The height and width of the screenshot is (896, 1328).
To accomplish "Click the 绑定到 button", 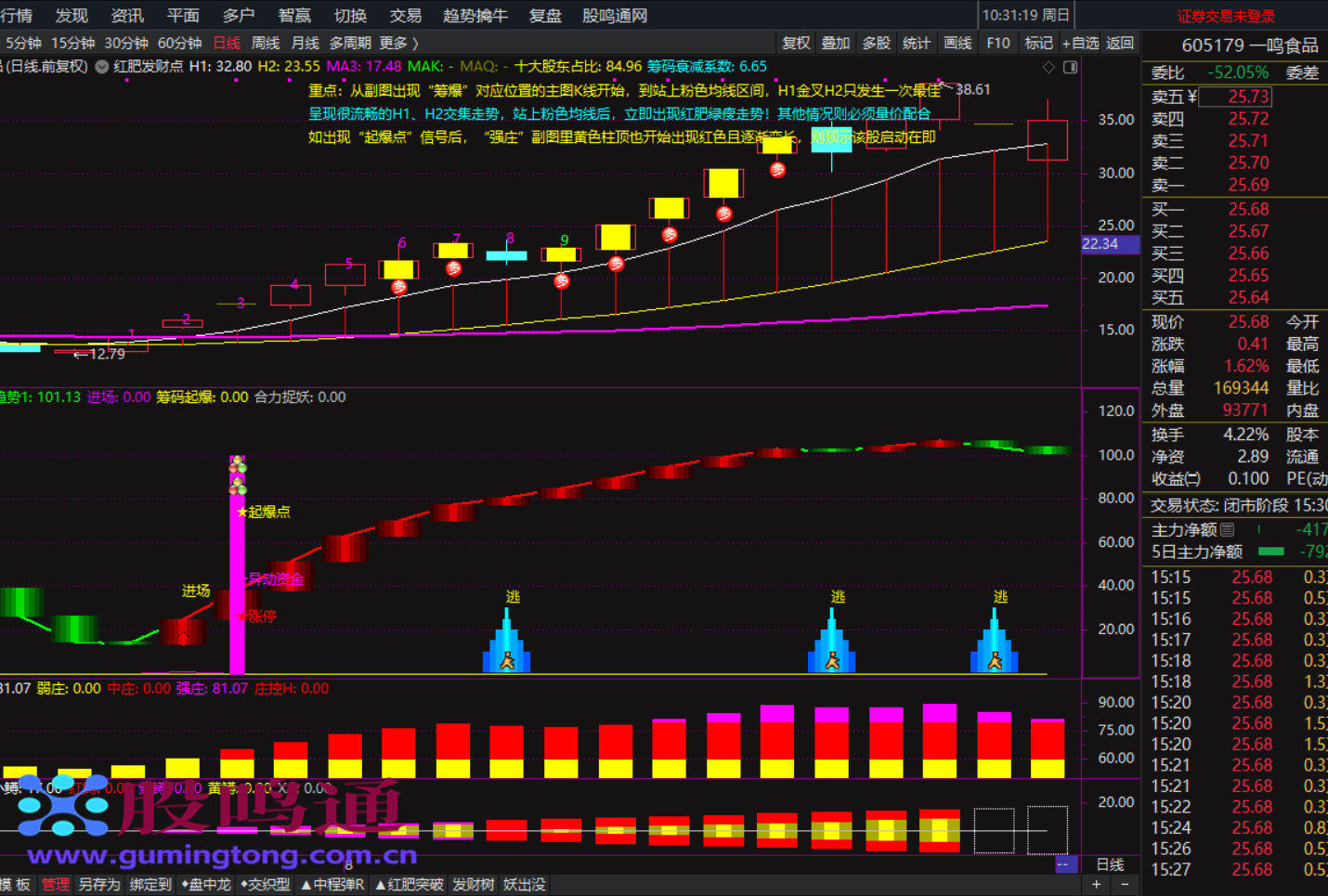I will pyautogui.click(x=150, y=884).
